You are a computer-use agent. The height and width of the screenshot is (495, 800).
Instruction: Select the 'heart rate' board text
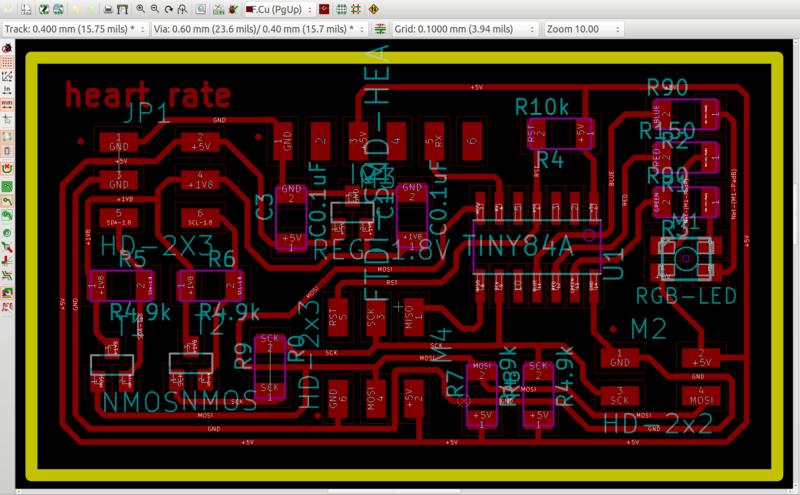pos(148,95)
